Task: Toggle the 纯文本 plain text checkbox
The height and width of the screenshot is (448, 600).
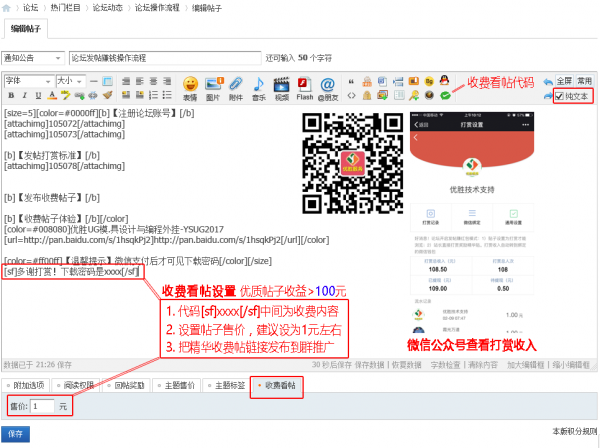Action: [560, 96]
